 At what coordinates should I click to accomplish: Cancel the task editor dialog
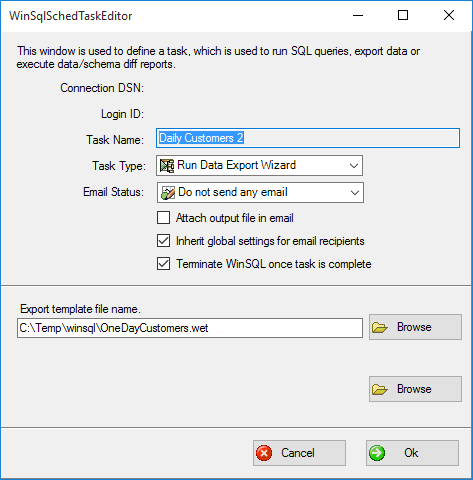299,453
